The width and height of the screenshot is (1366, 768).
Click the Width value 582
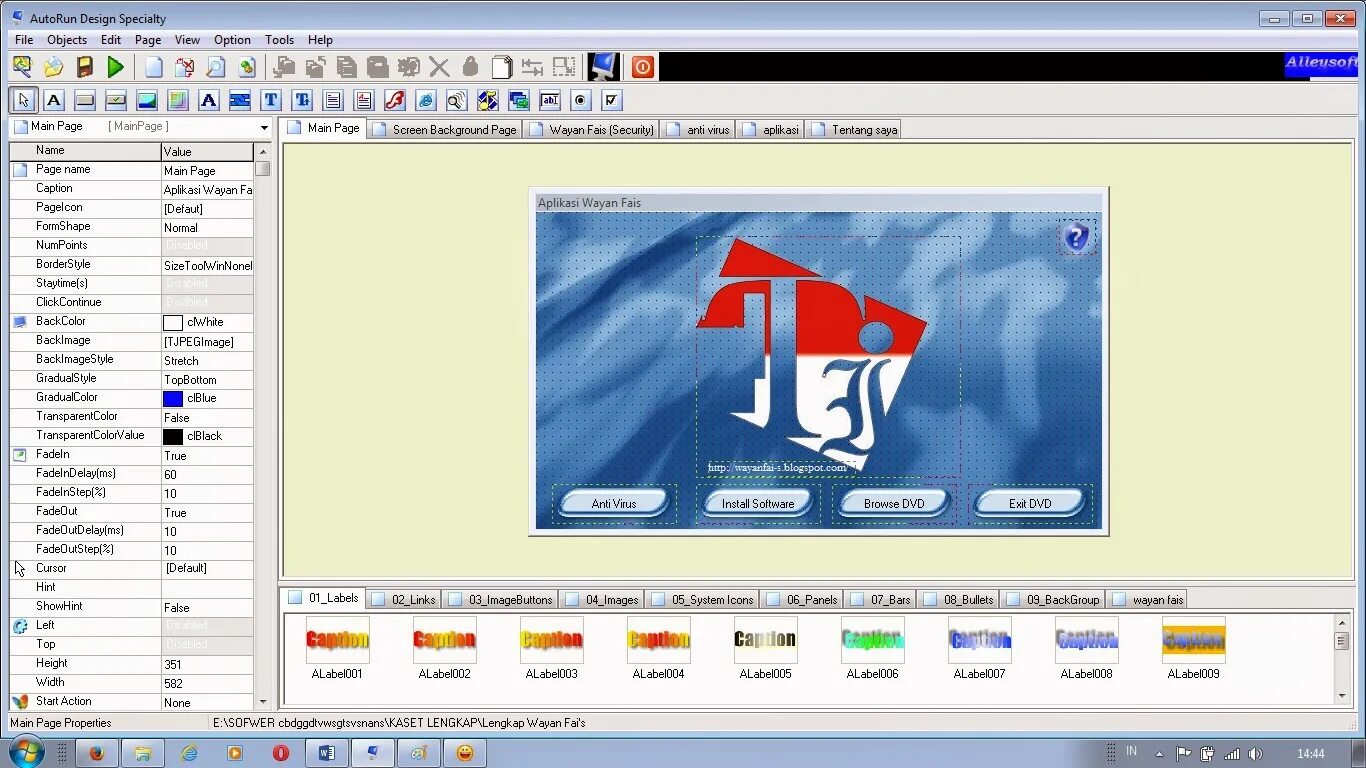(x=207, y=683)
